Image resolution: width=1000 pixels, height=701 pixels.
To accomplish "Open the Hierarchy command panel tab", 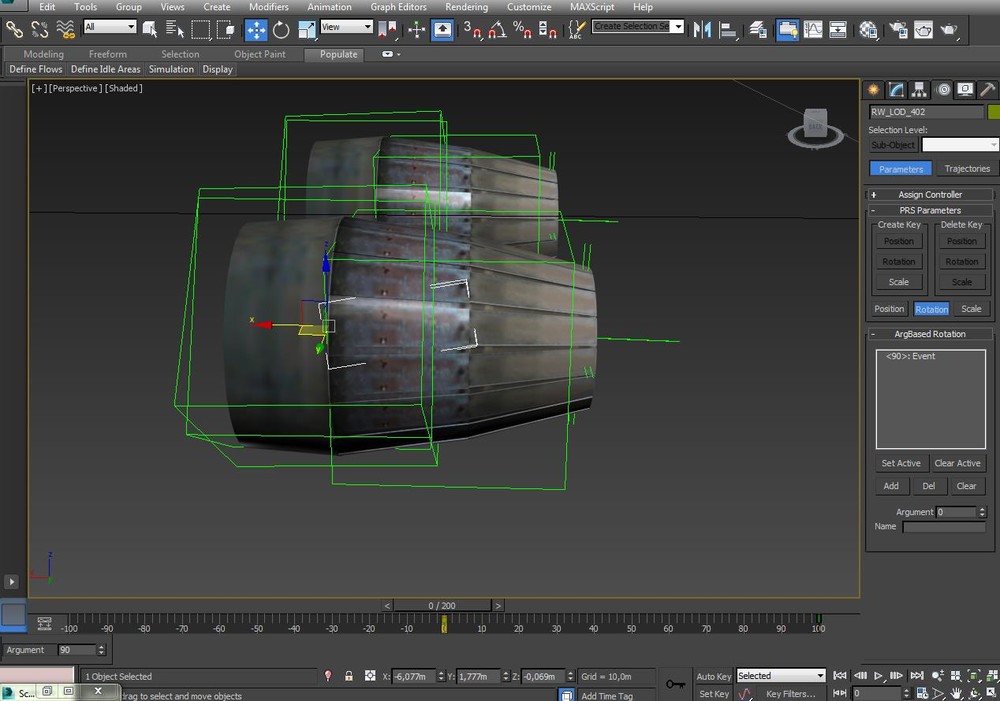I will [919, 90].
